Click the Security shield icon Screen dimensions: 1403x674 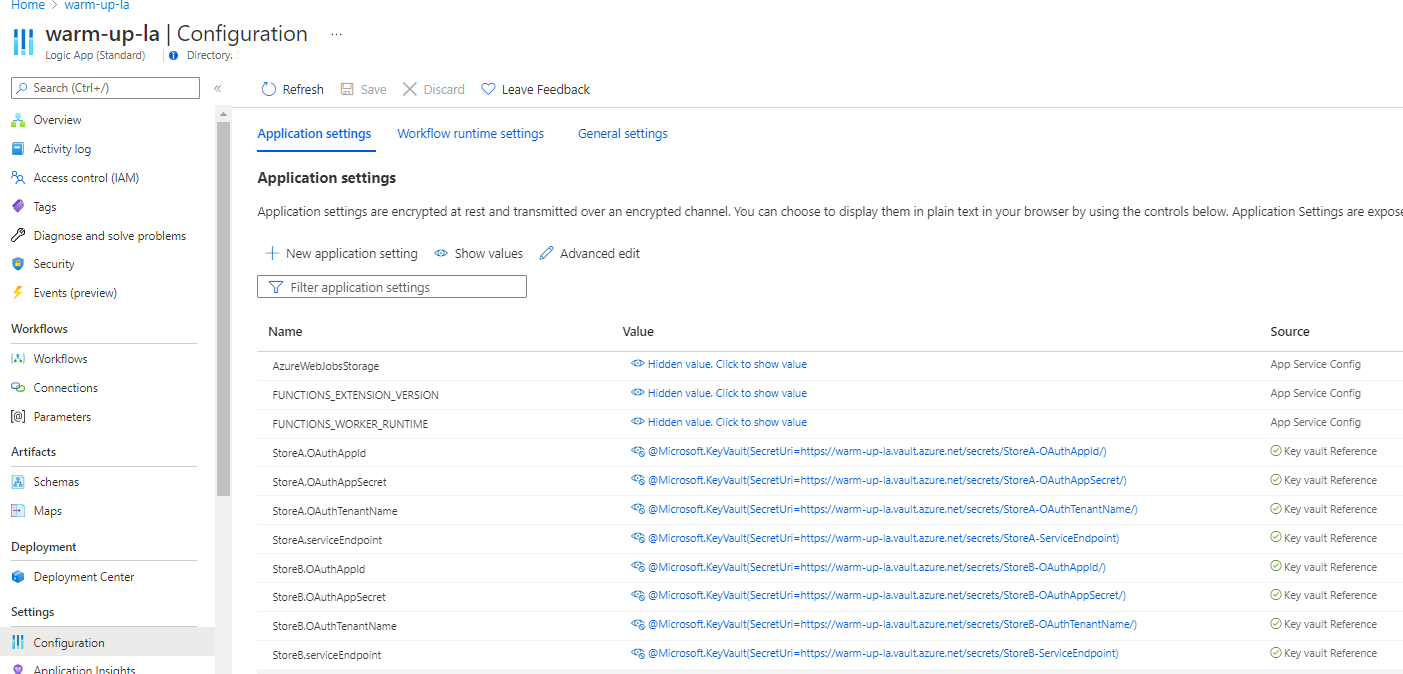point(17,264)
